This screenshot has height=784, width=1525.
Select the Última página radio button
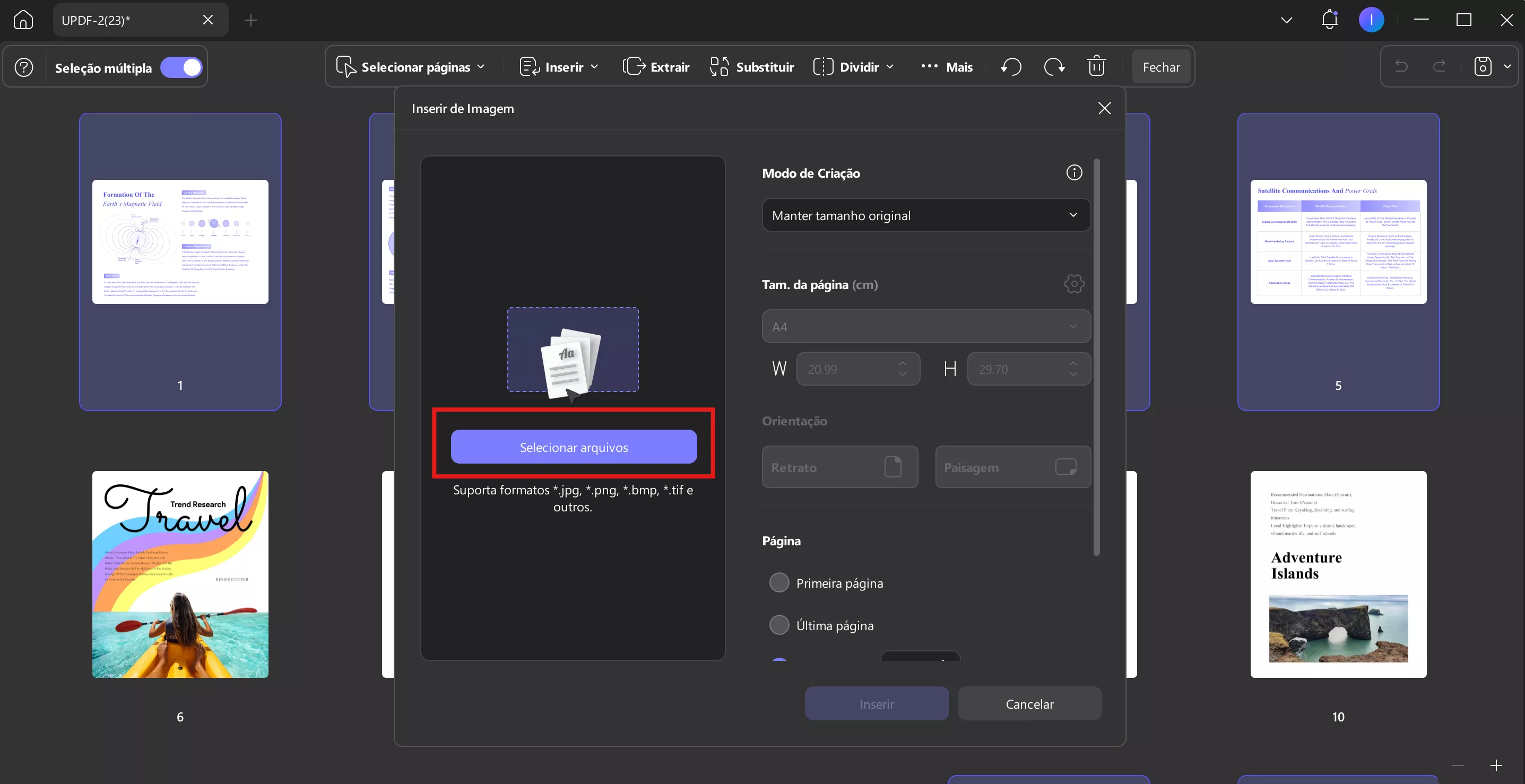tap(779, 625)
